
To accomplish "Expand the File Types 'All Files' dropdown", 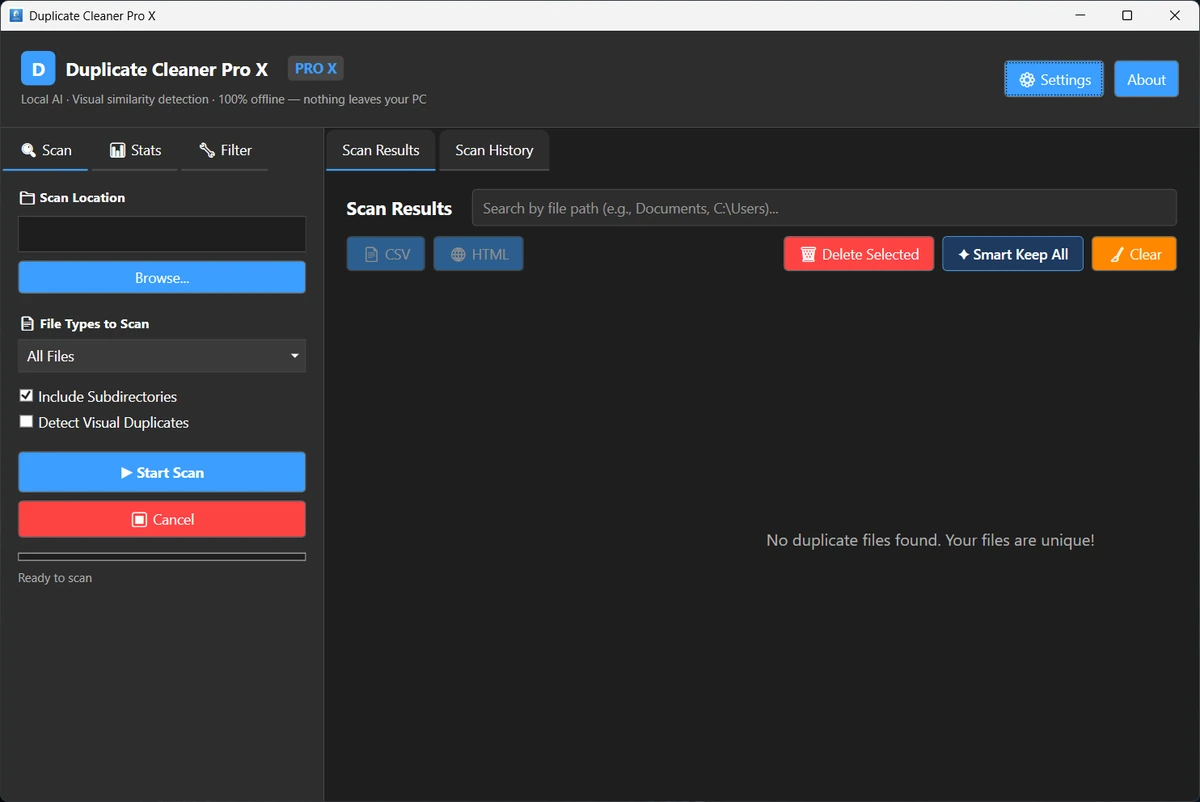I will tap(162, 356).
